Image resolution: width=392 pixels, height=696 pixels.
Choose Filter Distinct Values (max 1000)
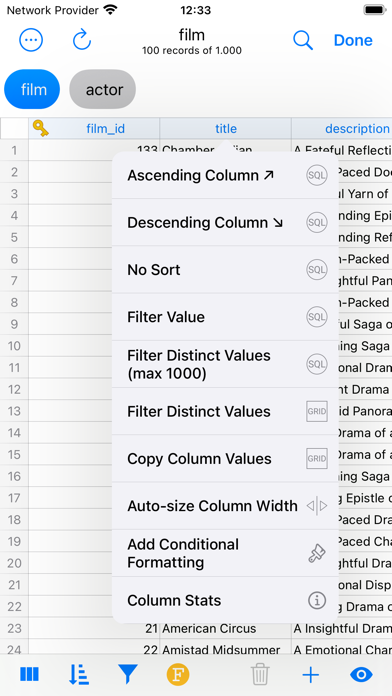pos(225,364)
